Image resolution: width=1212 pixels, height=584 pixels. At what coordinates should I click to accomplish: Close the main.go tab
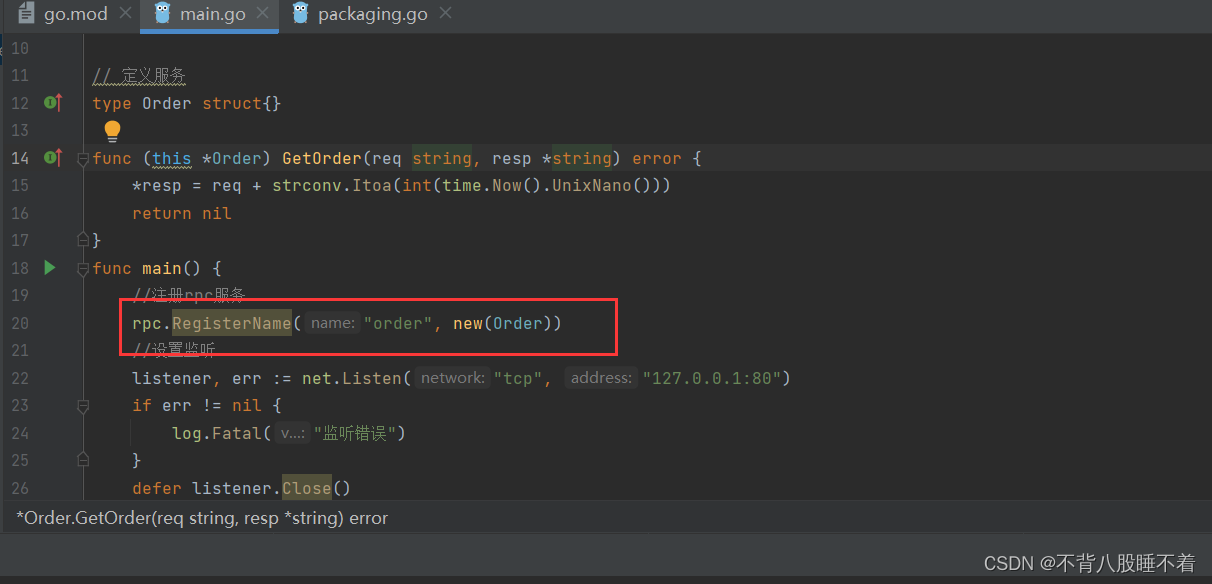[x=264, y=14]
